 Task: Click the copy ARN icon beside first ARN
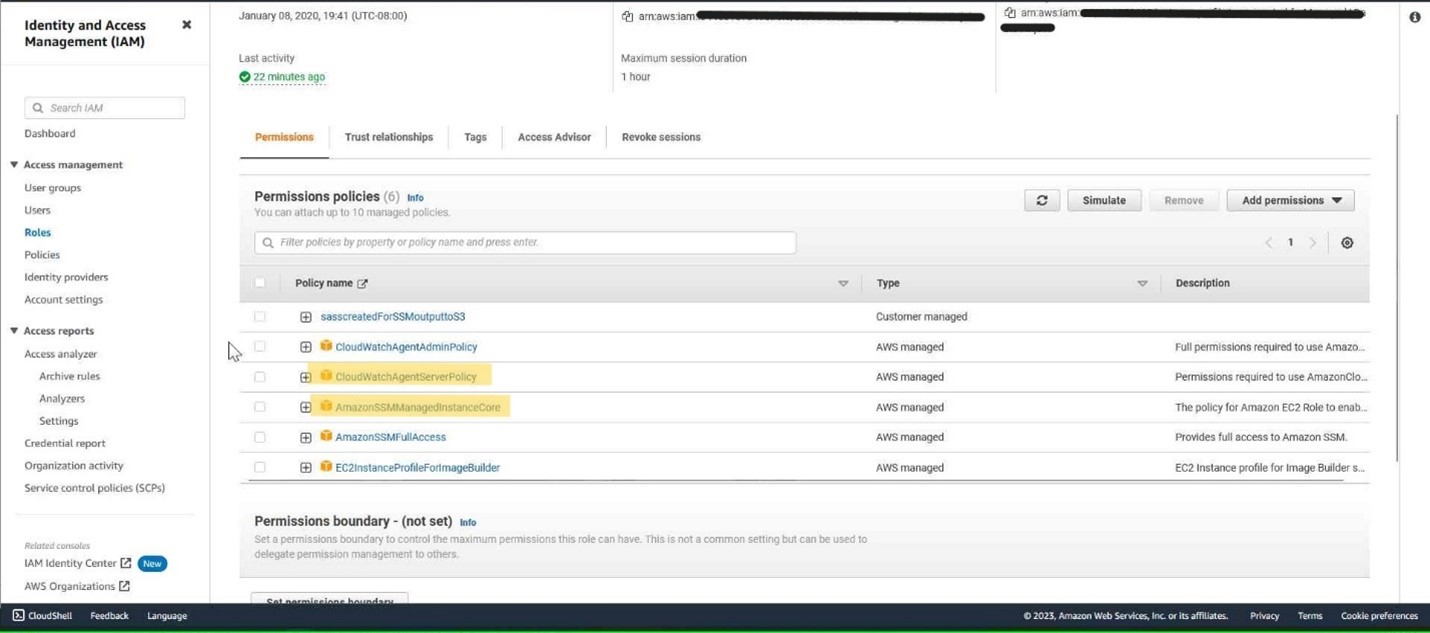point(627,17)
